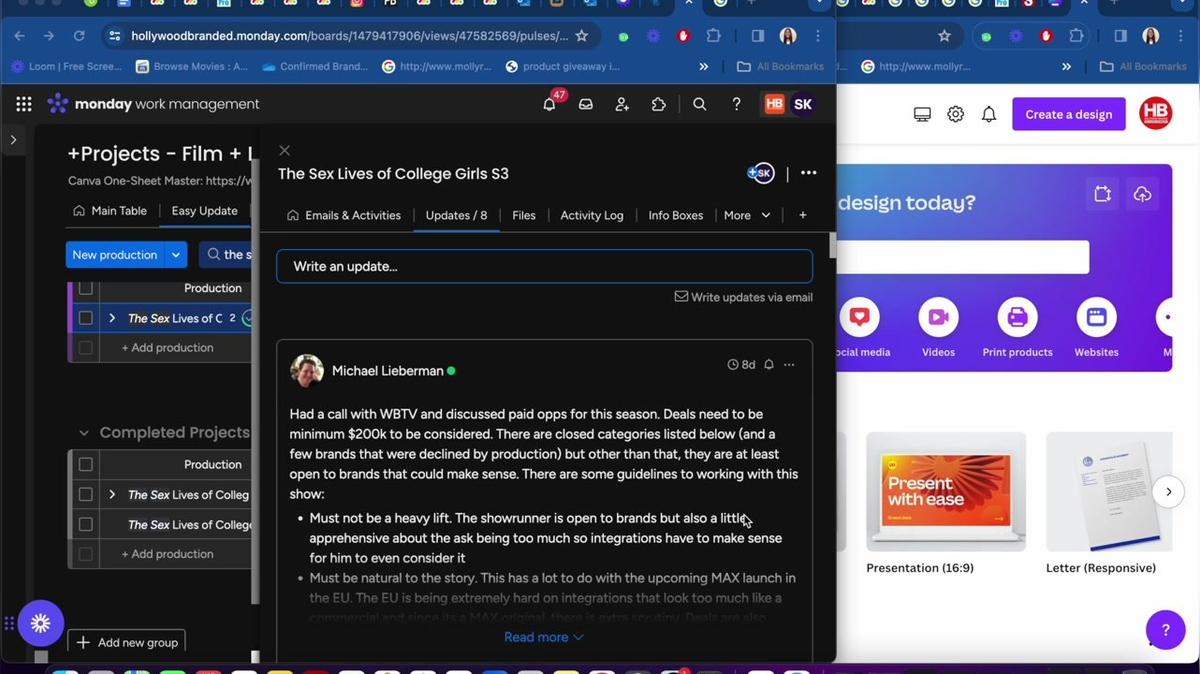Open Chrome extensions puzzle in monday window
Screen dimensions: 1200x674
click(713, 36)
